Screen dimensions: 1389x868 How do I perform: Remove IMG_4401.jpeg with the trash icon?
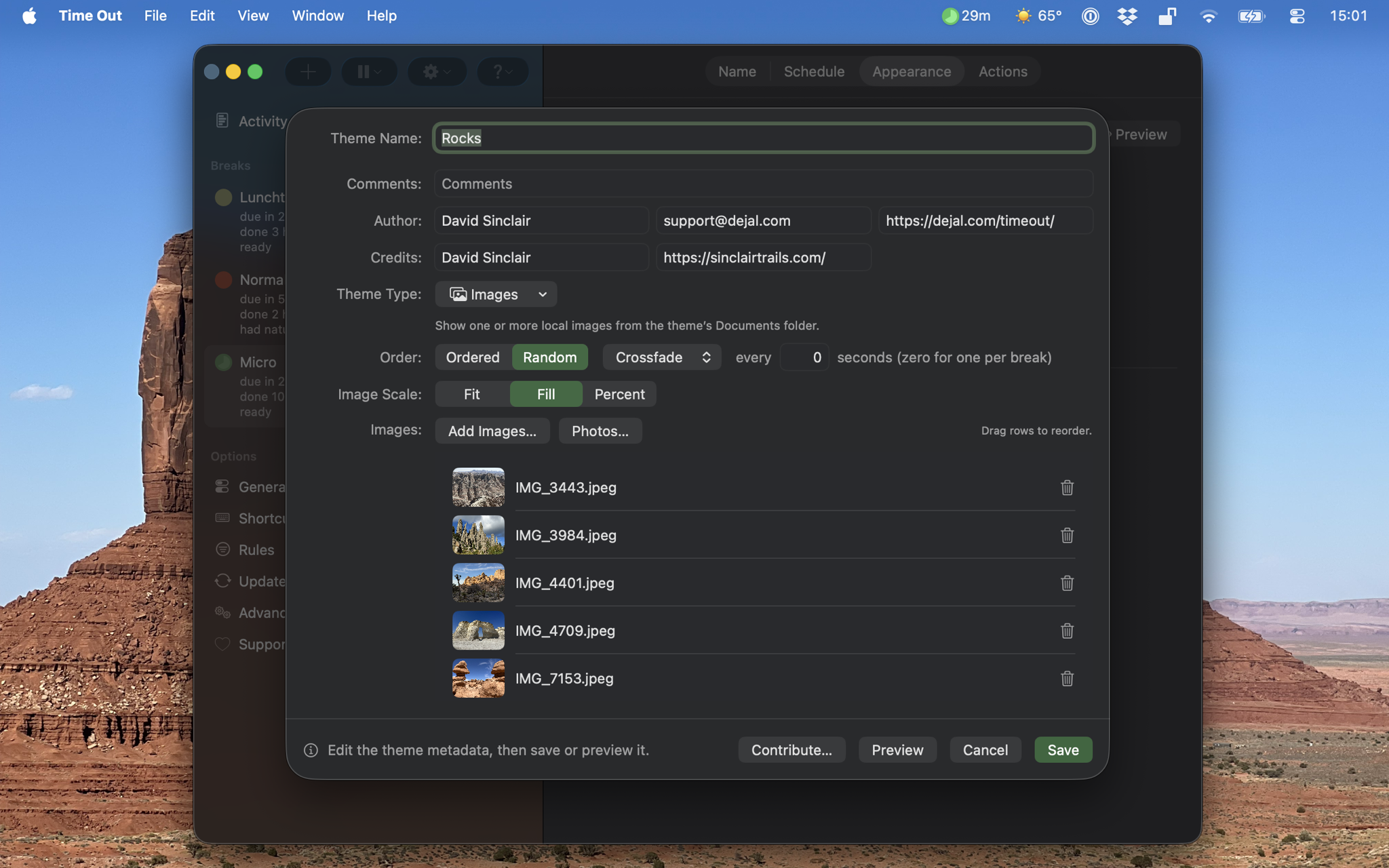click(x=1067, y=583)
